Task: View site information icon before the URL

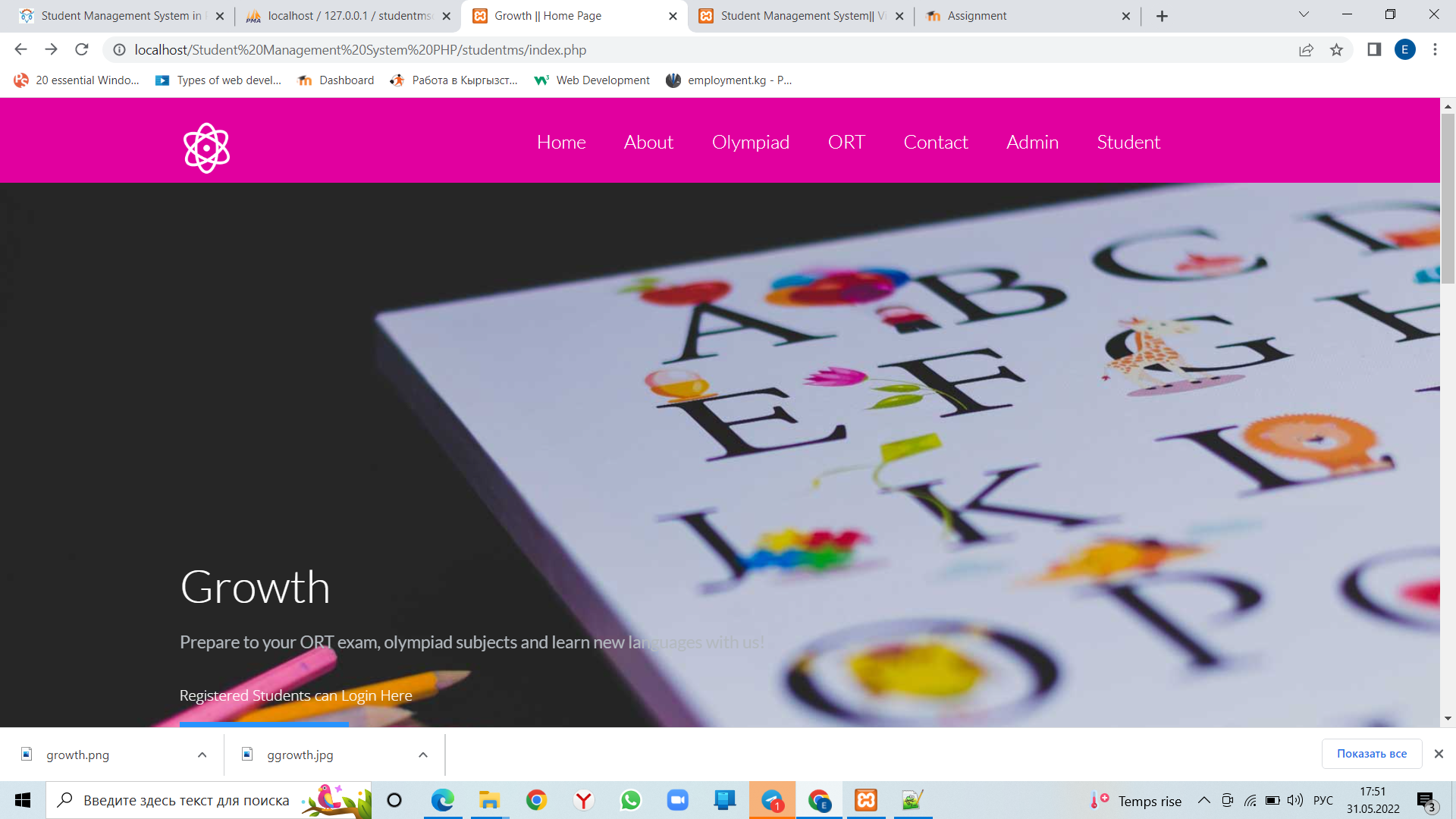Action: (119, 50)
